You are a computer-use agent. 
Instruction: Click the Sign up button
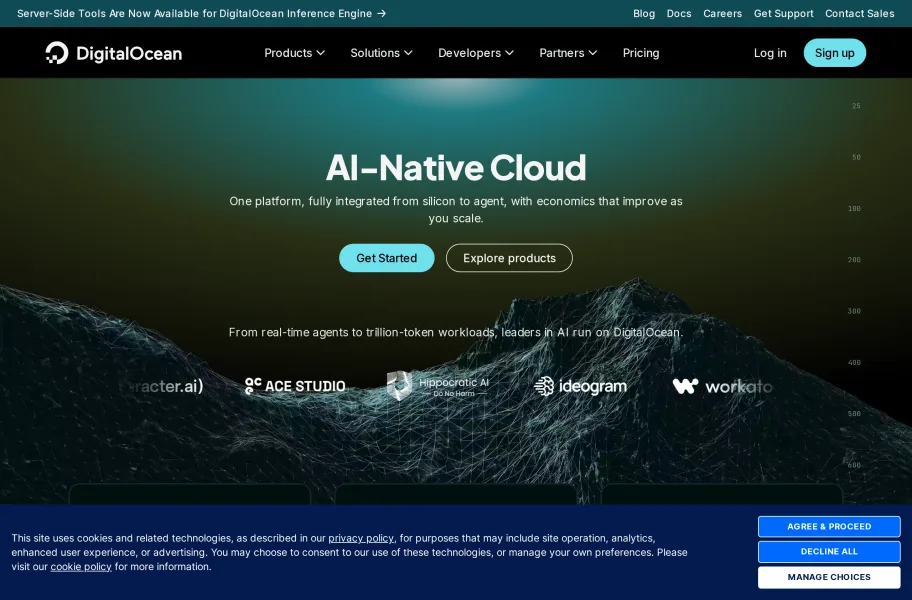(835, 53)
